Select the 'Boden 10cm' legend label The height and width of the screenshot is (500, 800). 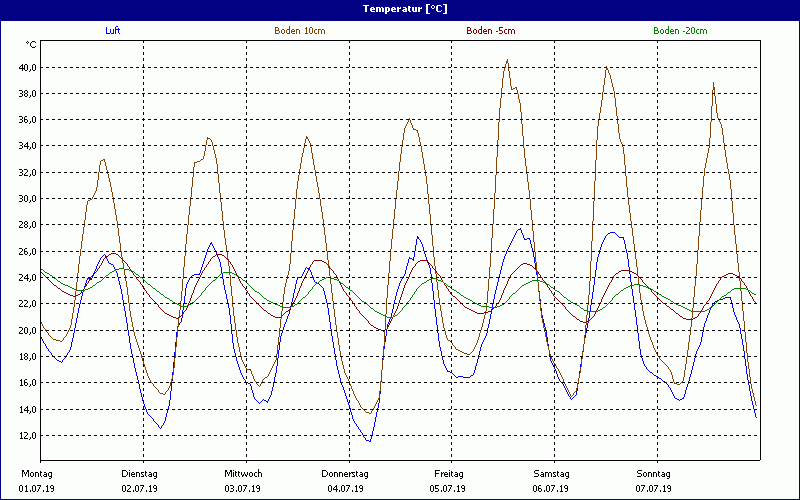pyautogui.click(x=299, y=31)
